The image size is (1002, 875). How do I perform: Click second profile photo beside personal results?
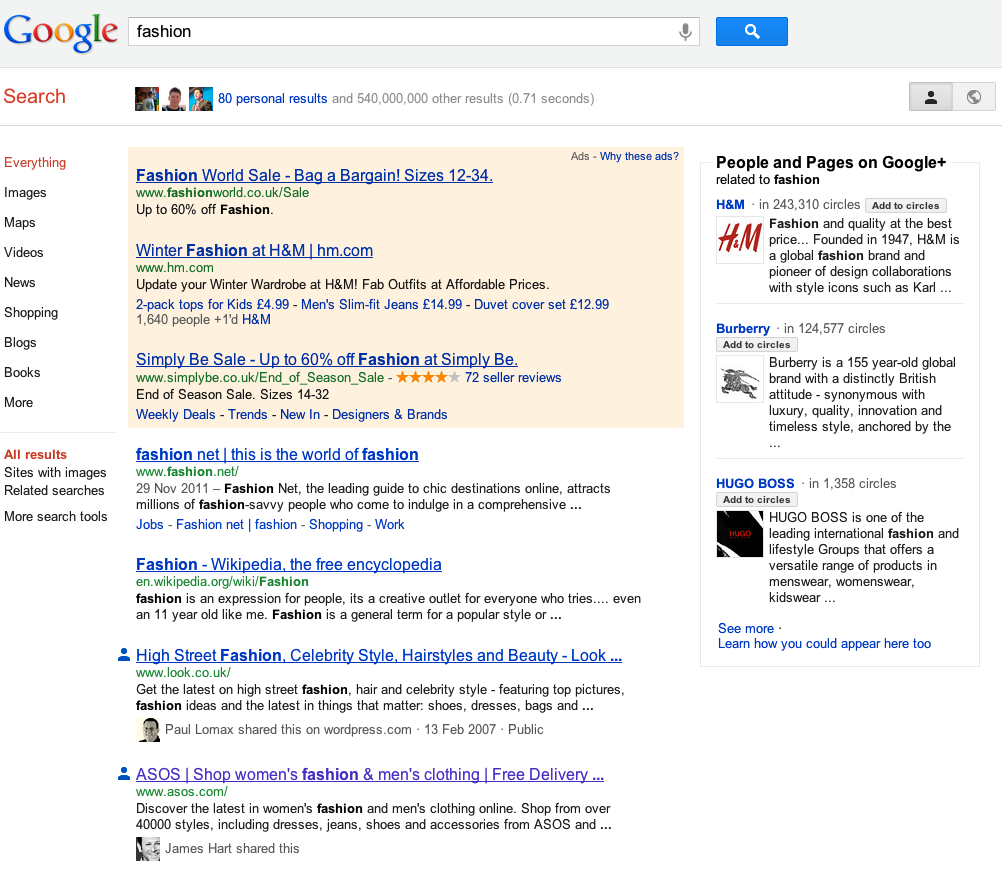click(x=173, y=98)
